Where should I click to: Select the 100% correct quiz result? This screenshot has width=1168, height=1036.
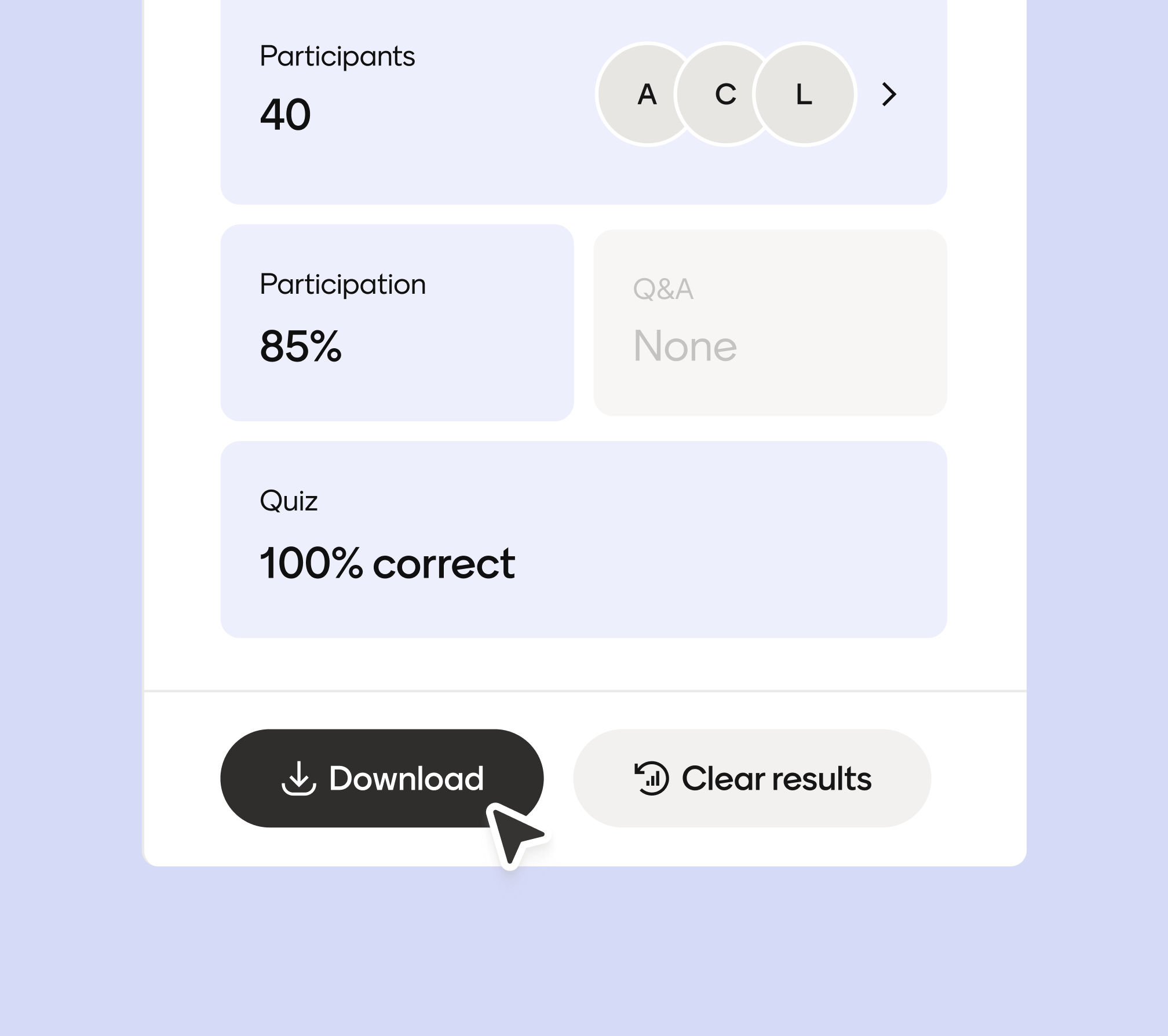tap(387, 563)
